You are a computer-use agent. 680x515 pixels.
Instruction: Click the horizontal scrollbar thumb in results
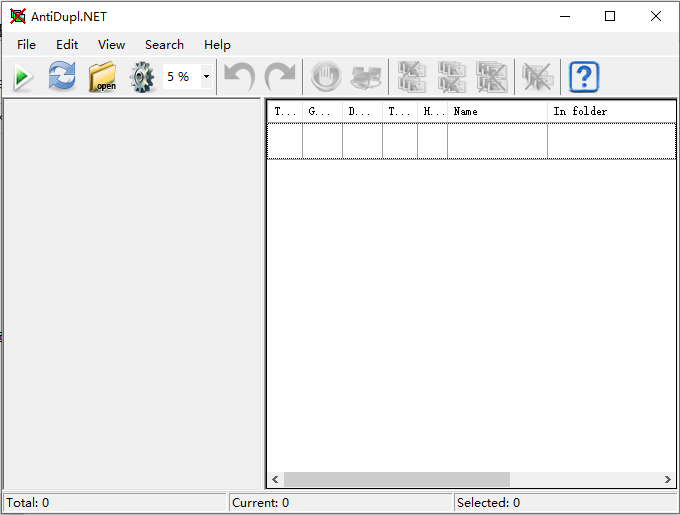[x=397, y=480]
